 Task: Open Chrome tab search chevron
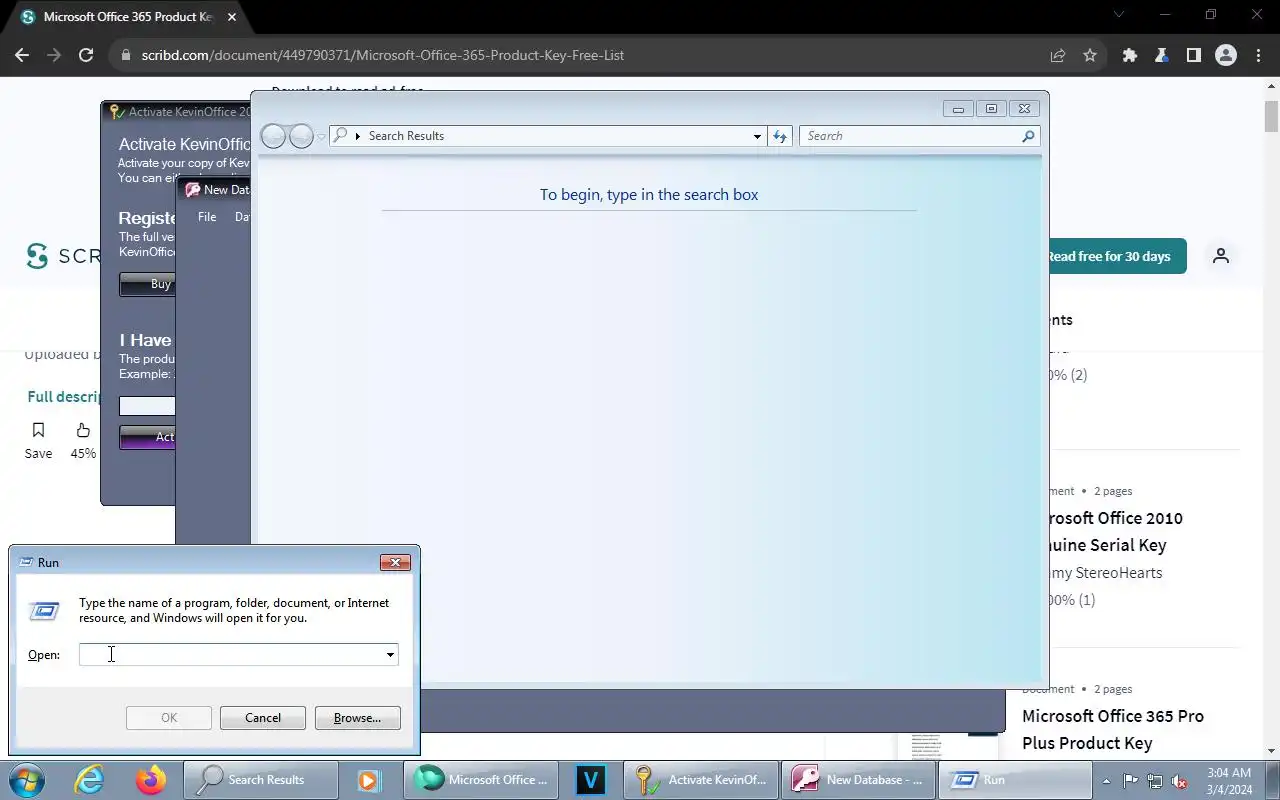click(x=1119, y=15)
